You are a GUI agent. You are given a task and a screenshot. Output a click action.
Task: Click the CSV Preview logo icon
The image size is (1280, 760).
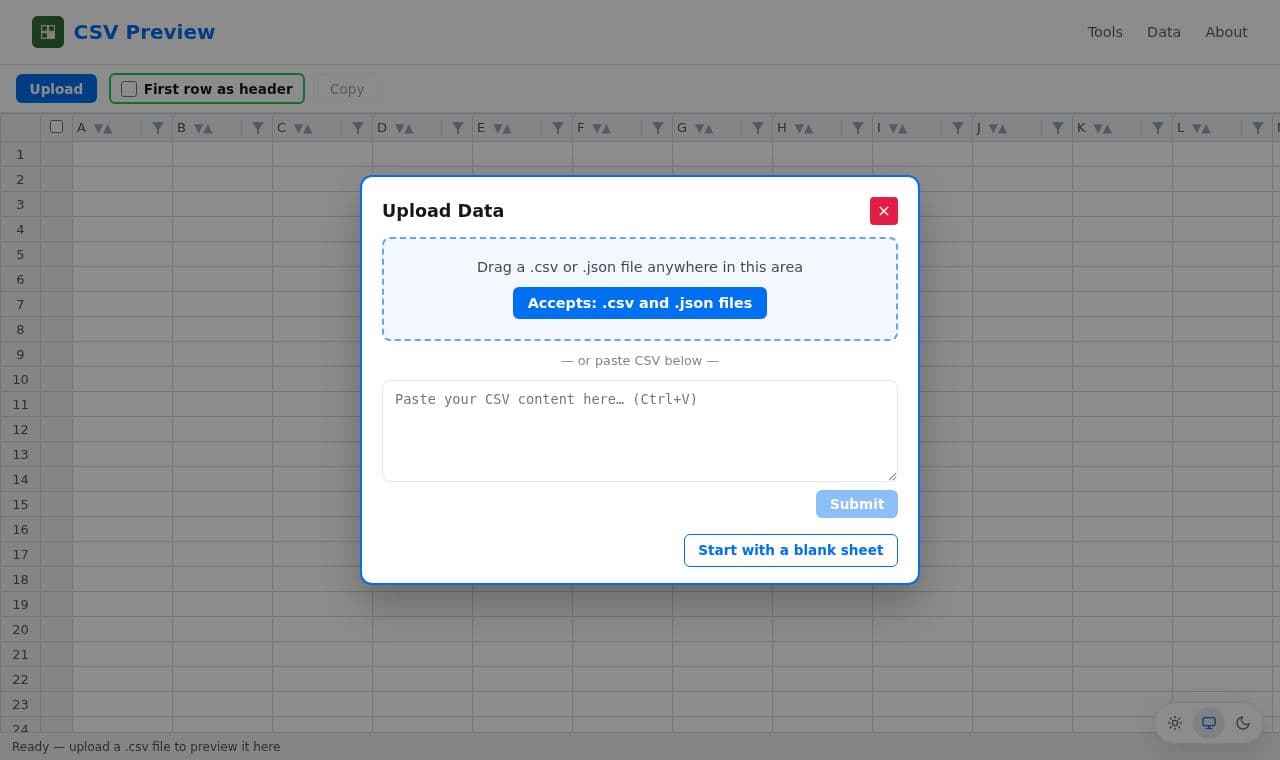tap(48, 32)
